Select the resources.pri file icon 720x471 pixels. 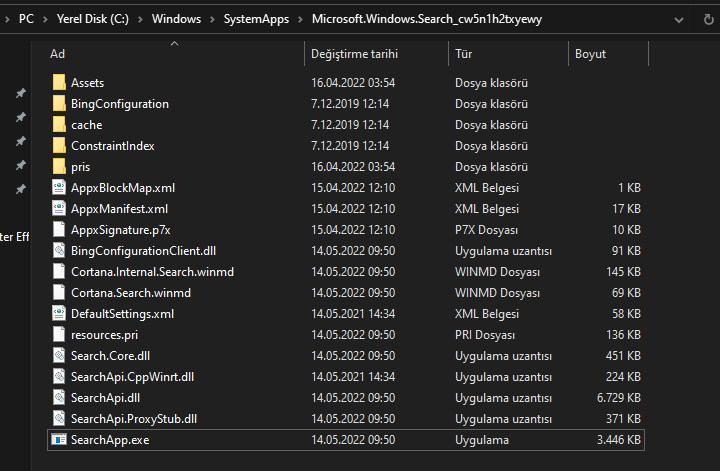click(x=58, y=335)
